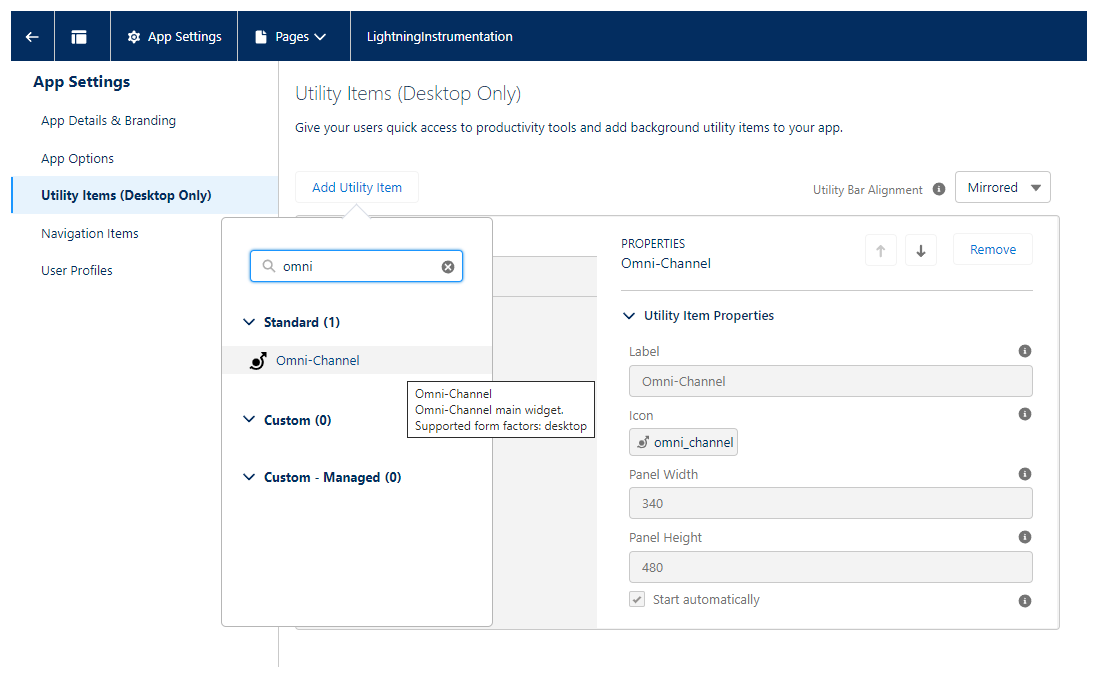Choose Omni-Channel from Standard list
Screen dimensions: 1099x679
[x=357, y=360]
